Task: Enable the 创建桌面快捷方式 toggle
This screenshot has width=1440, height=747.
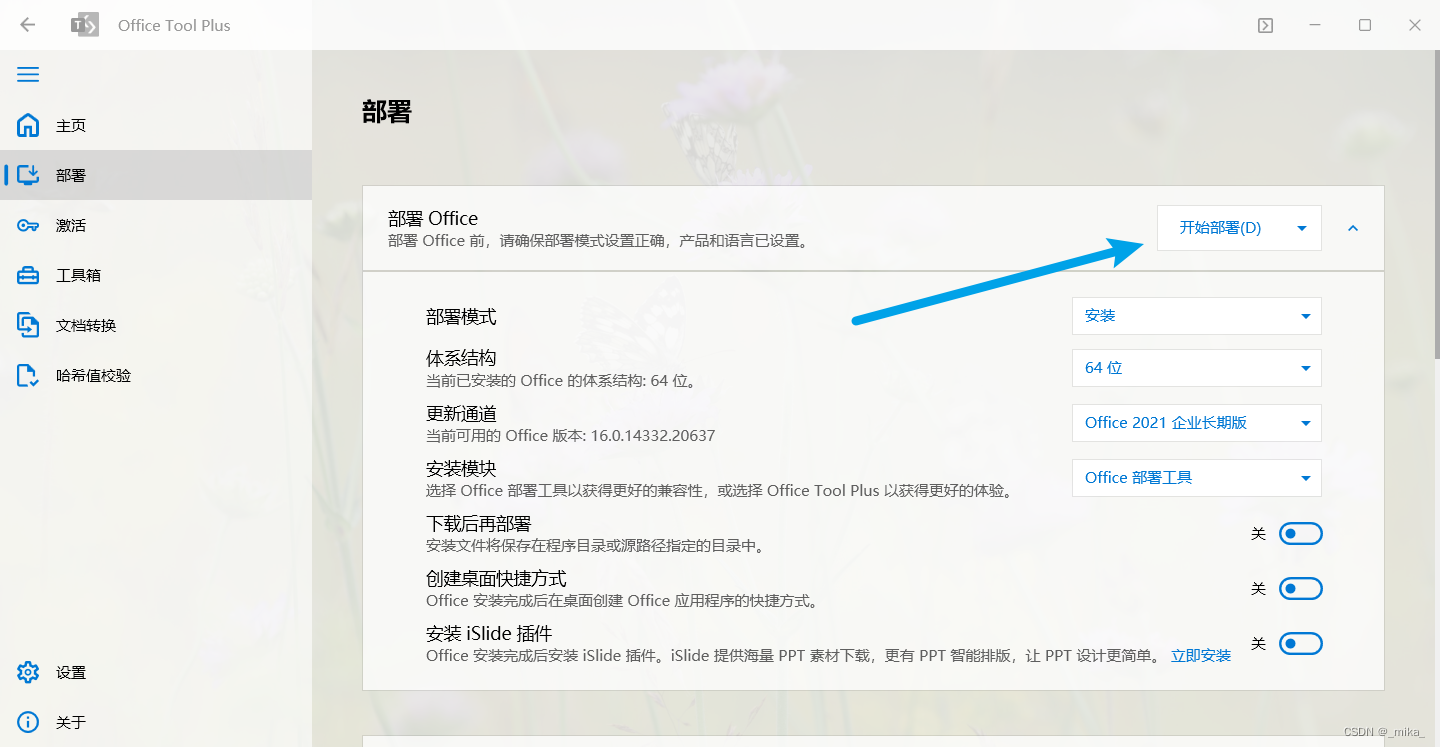Action: click(1301, 589)
